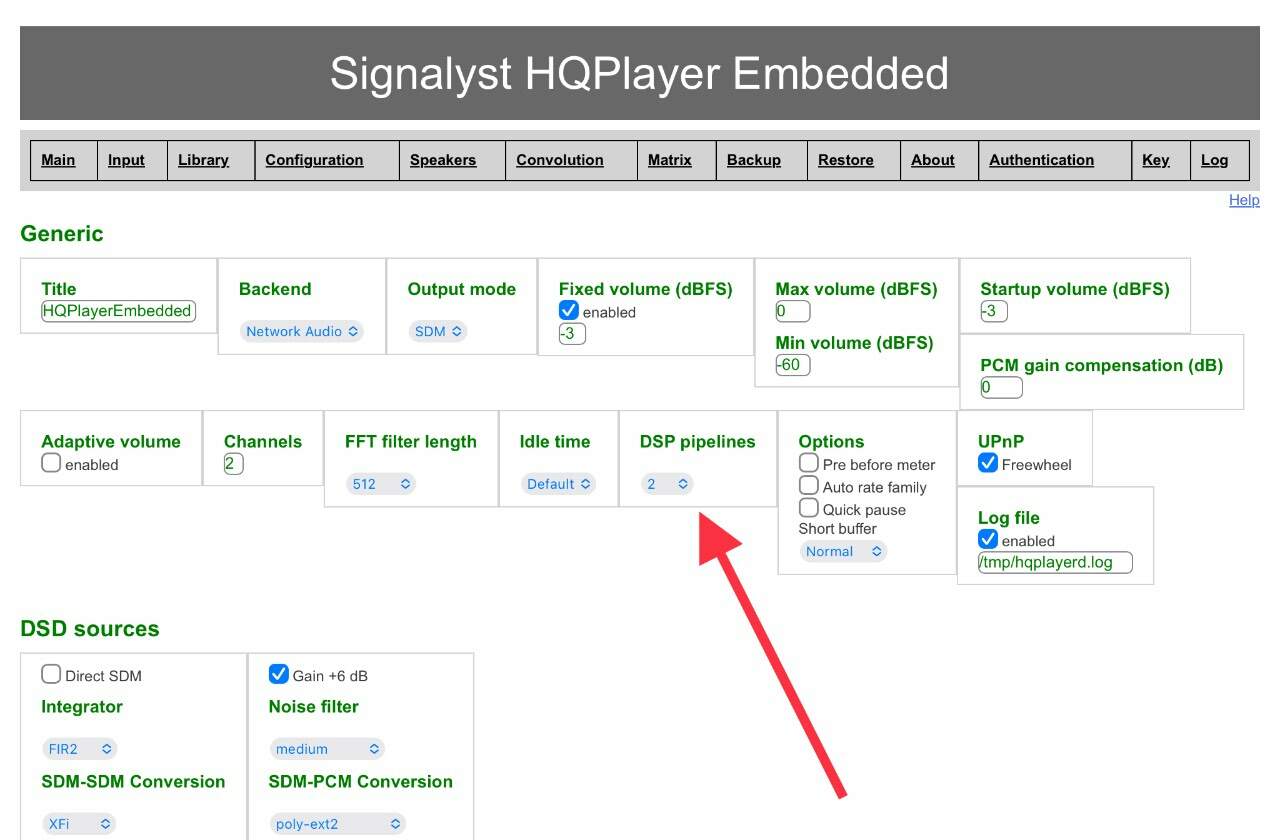Viewport: 1280px width, 840px height.
Task: Click the Channels input field
Action: click(x=234, y=464)
